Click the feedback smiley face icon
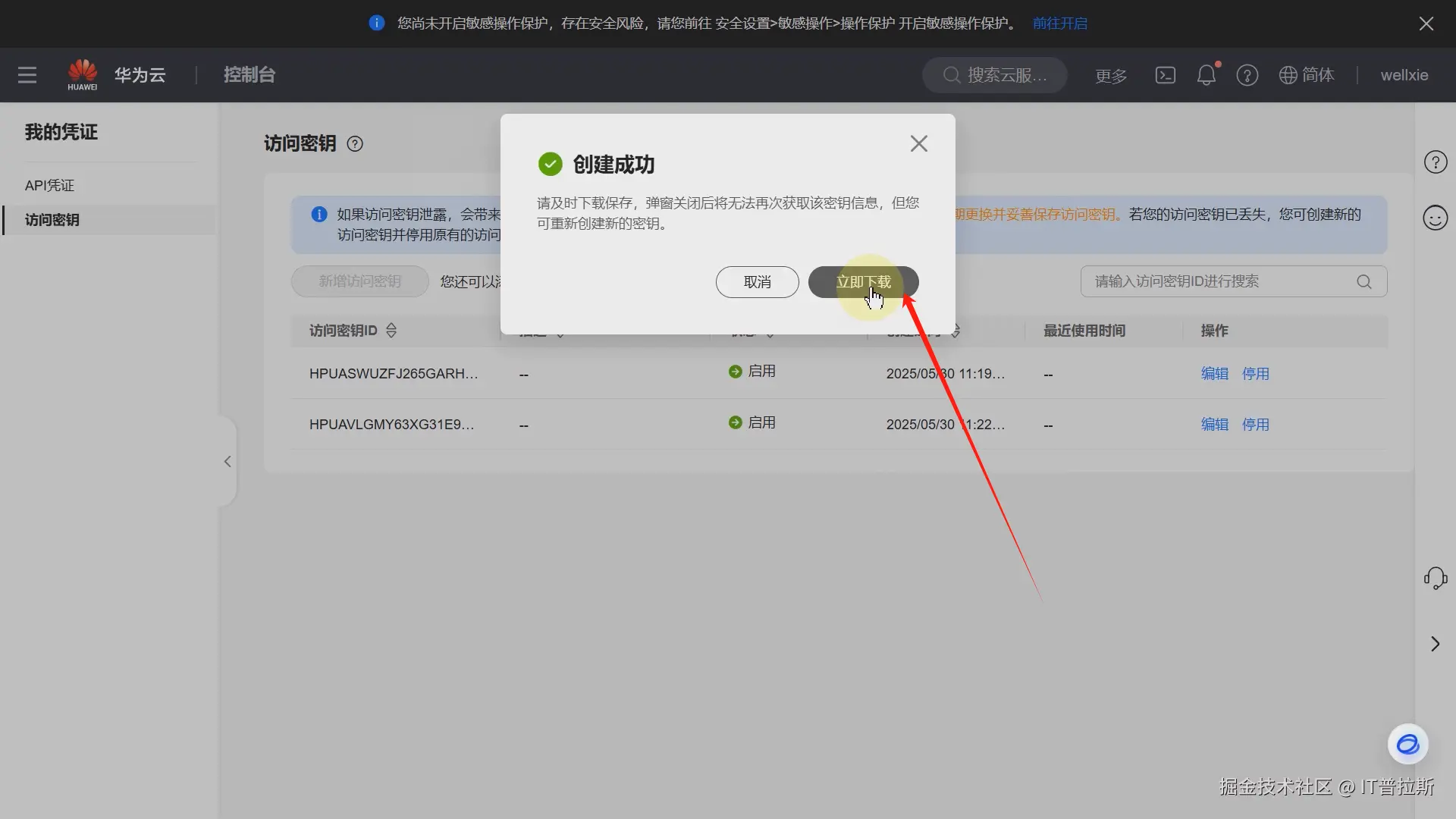 (1435, 218)
